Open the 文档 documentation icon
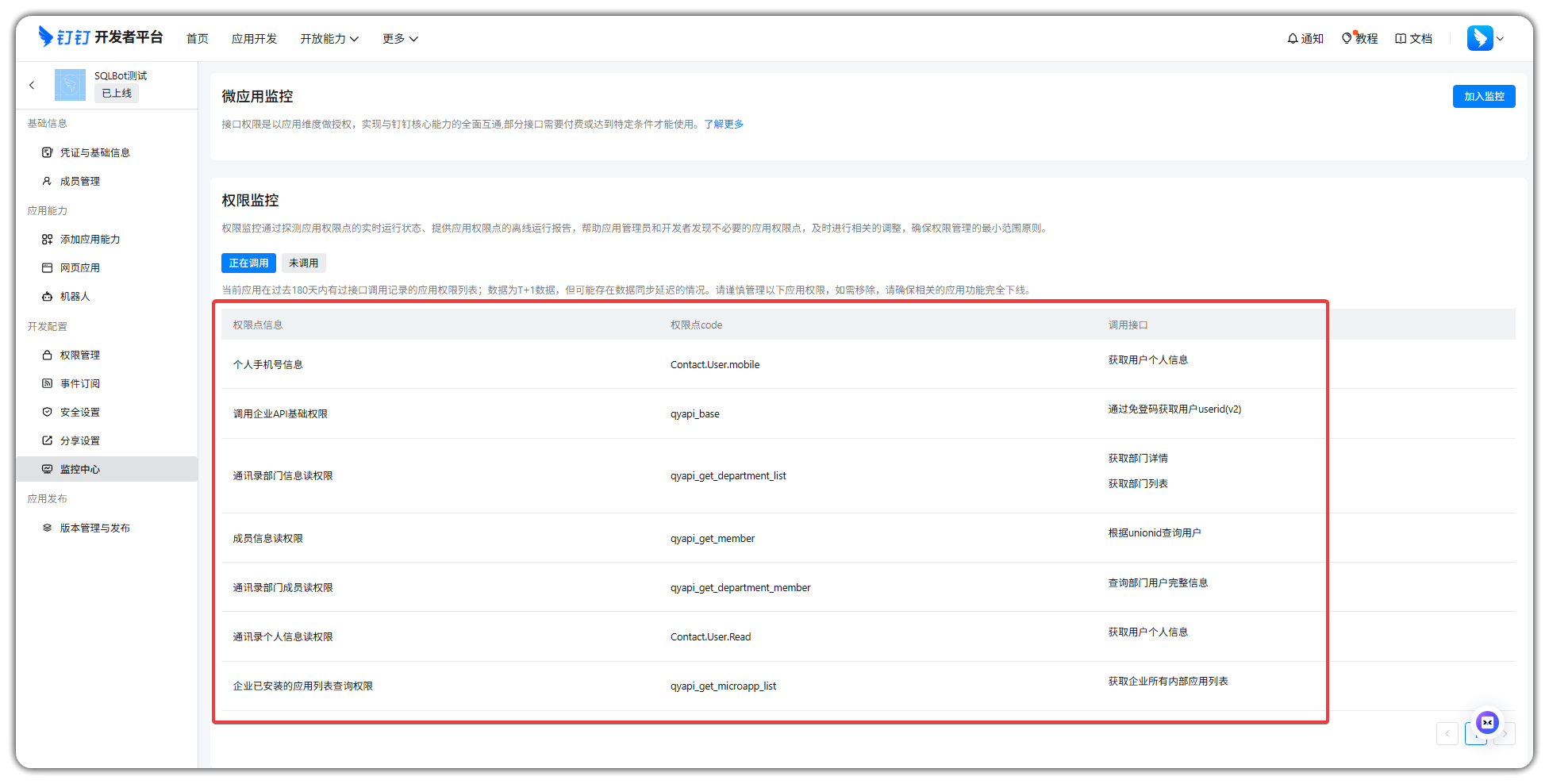This screenshot has height=784, width=1549. [1413, 38]
